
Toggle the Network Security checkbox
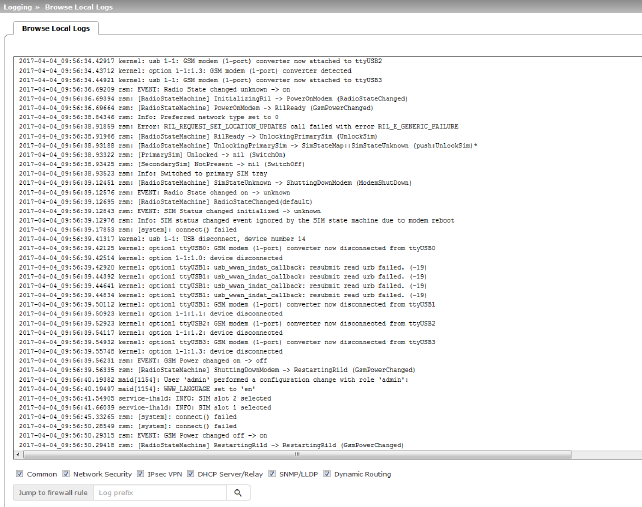[x=66, y=474]
